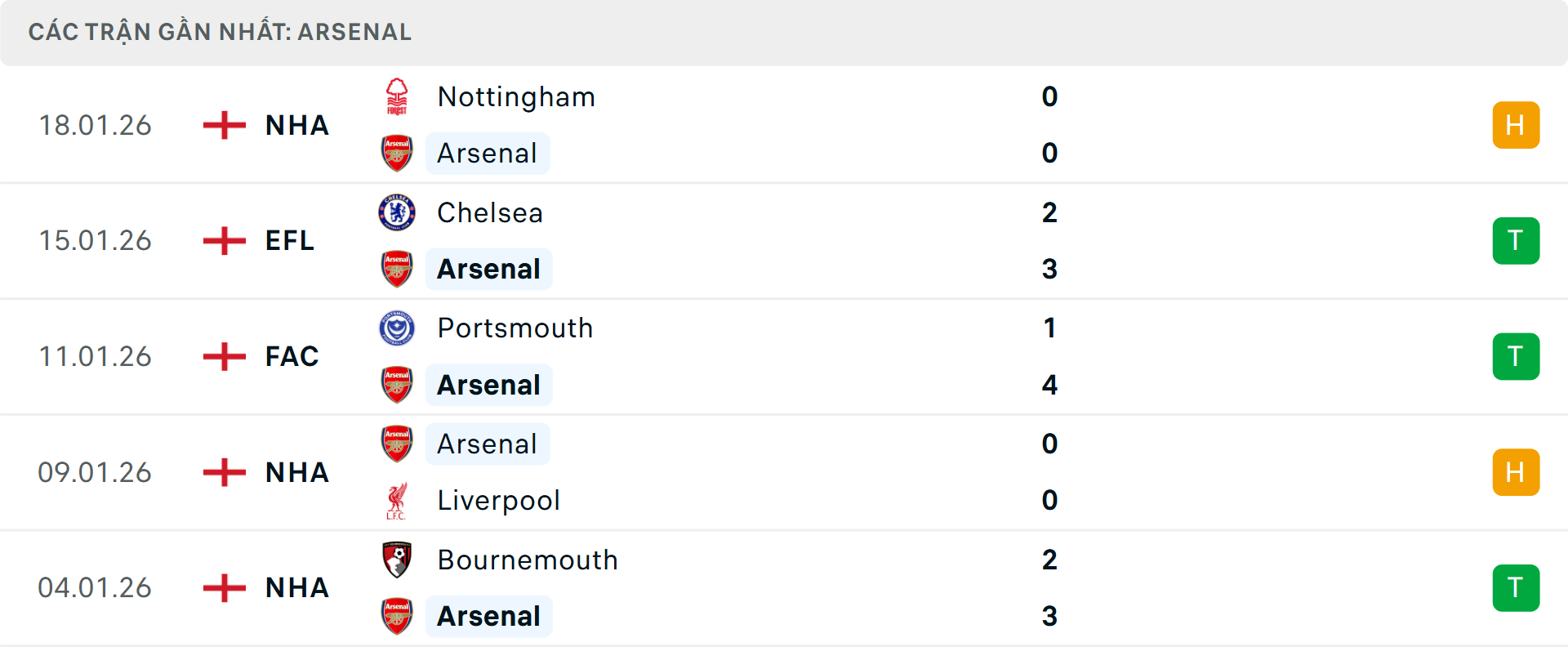Click the Liverpool club badge

point(397,500)
